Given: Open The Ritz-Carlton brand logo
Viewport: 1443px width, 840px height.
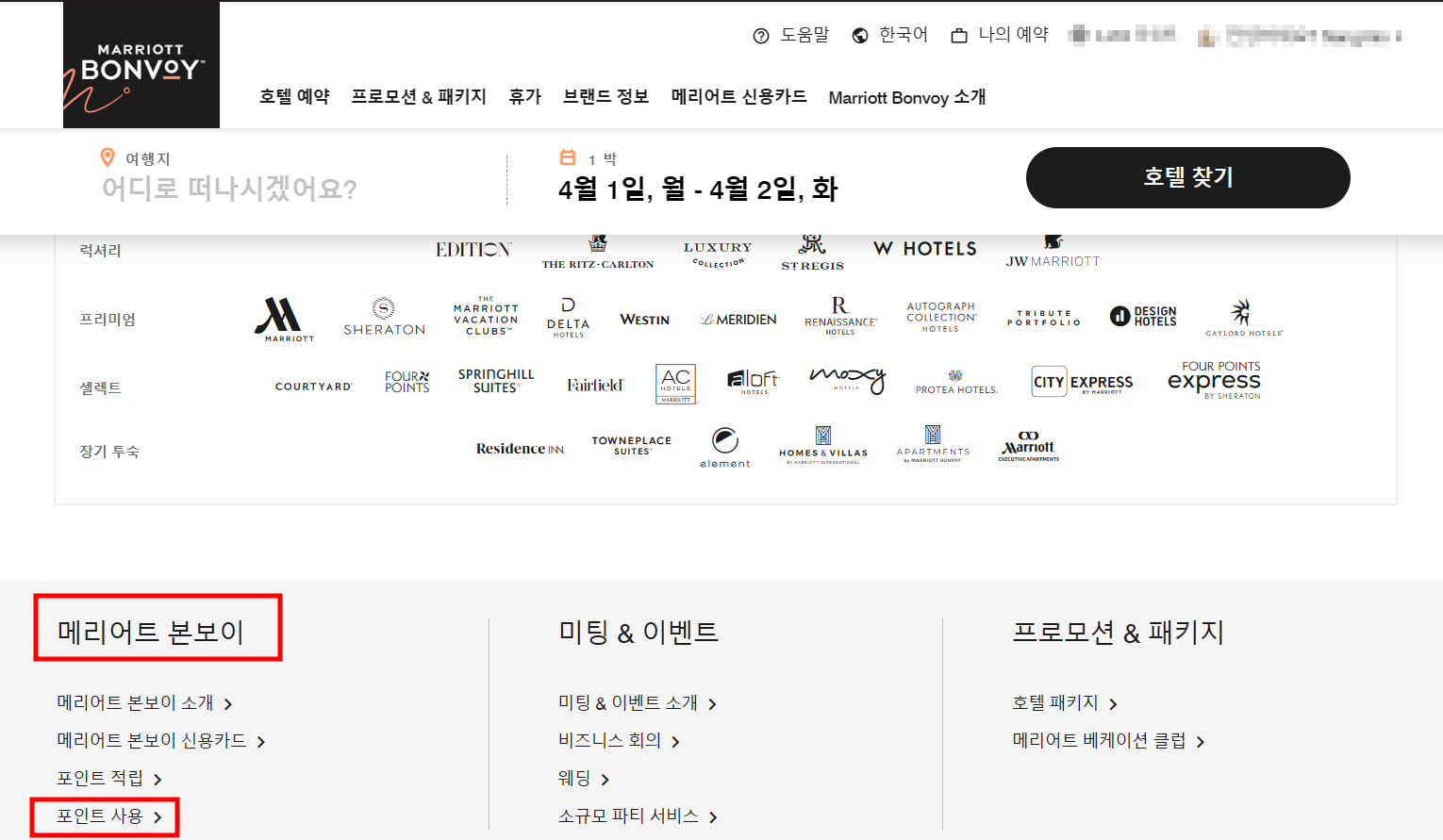Looking at the screenshot, I should coord(598,253).
